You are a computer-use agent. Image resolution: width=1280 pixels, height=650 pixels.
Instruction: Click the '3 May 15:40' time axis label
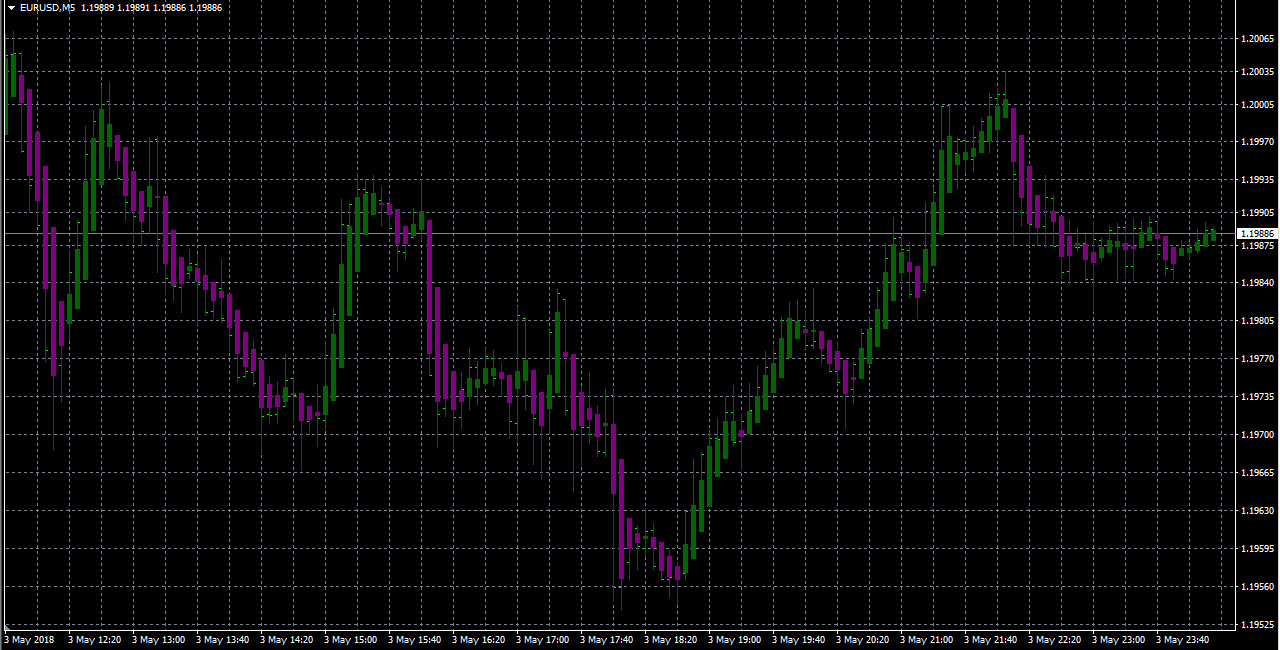point(414,639)
